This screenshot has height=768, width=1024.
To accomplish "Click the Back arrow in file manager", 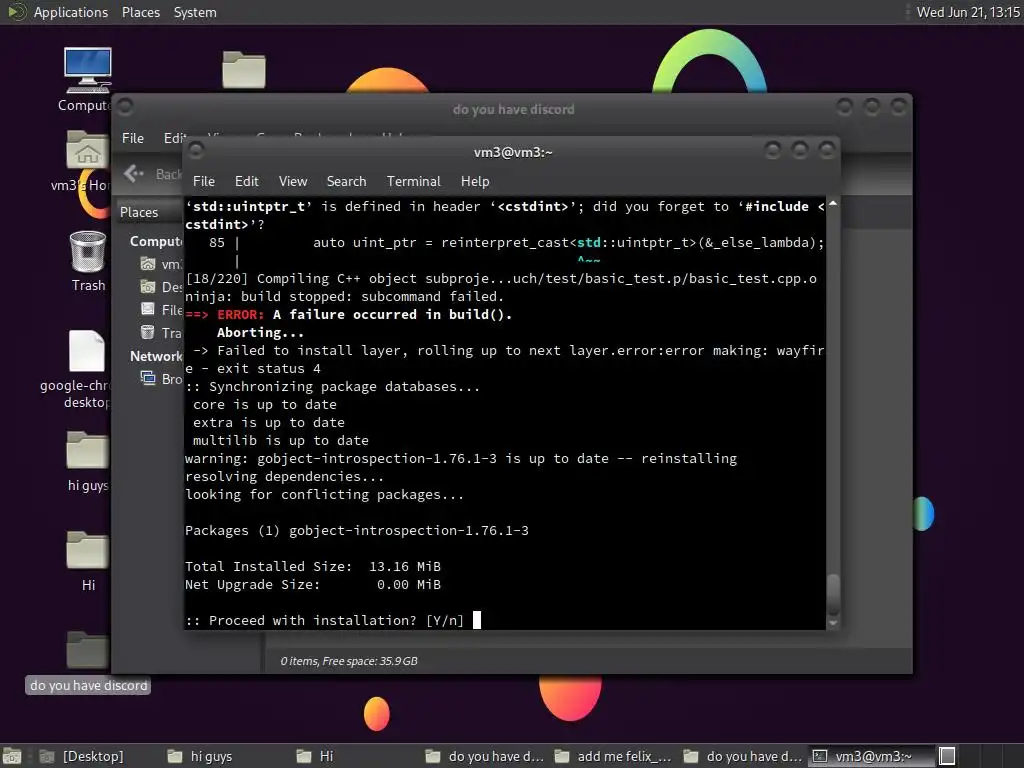I will [134, 173].
